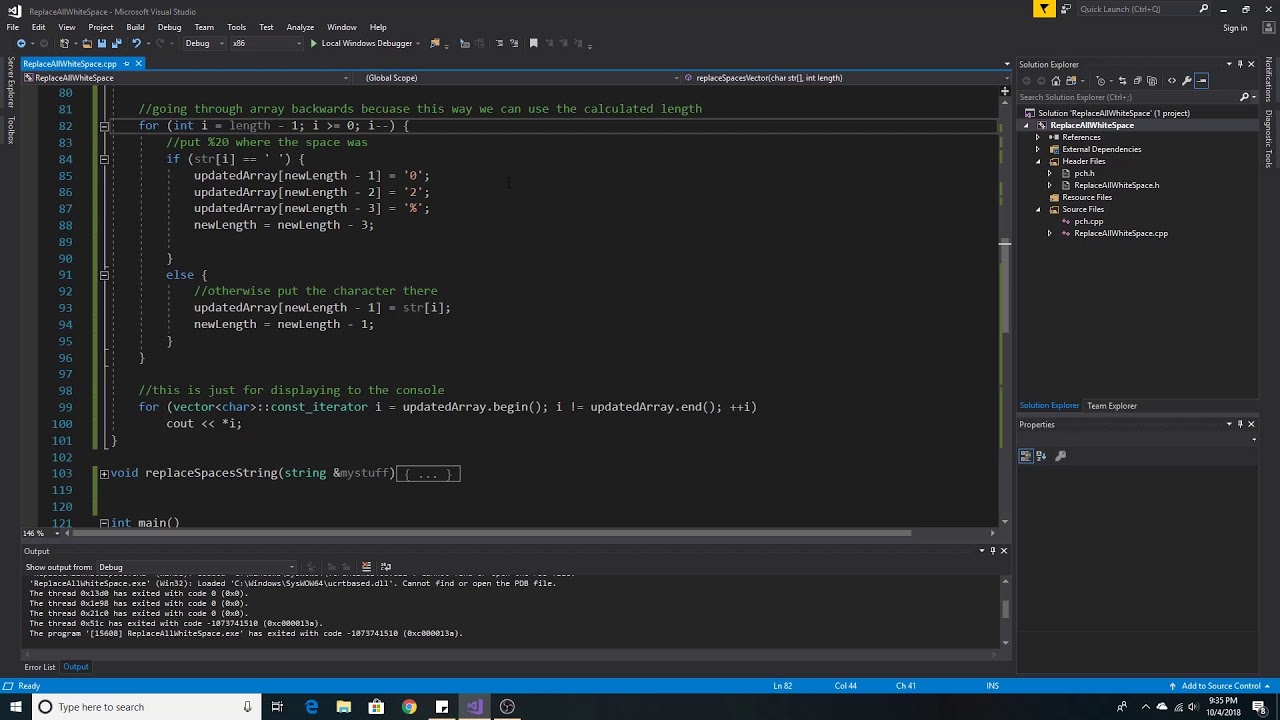Viewport: 1280px width, 720px height.
Task: Click the Output panel vertical scrollbar
Action: coord(1004,609)
